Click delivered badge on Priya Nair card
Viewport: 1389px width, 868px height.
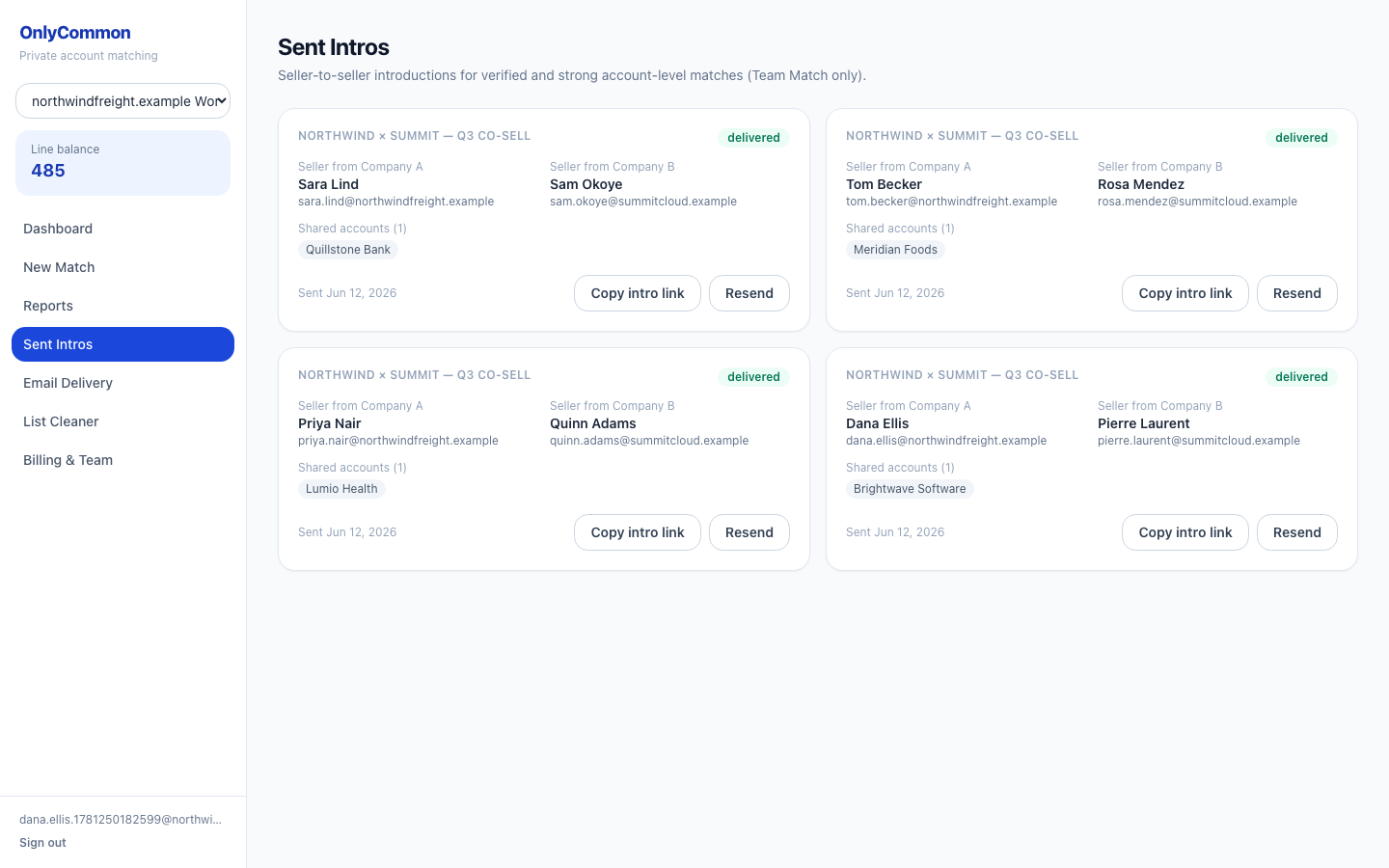(x=753, y=377)
